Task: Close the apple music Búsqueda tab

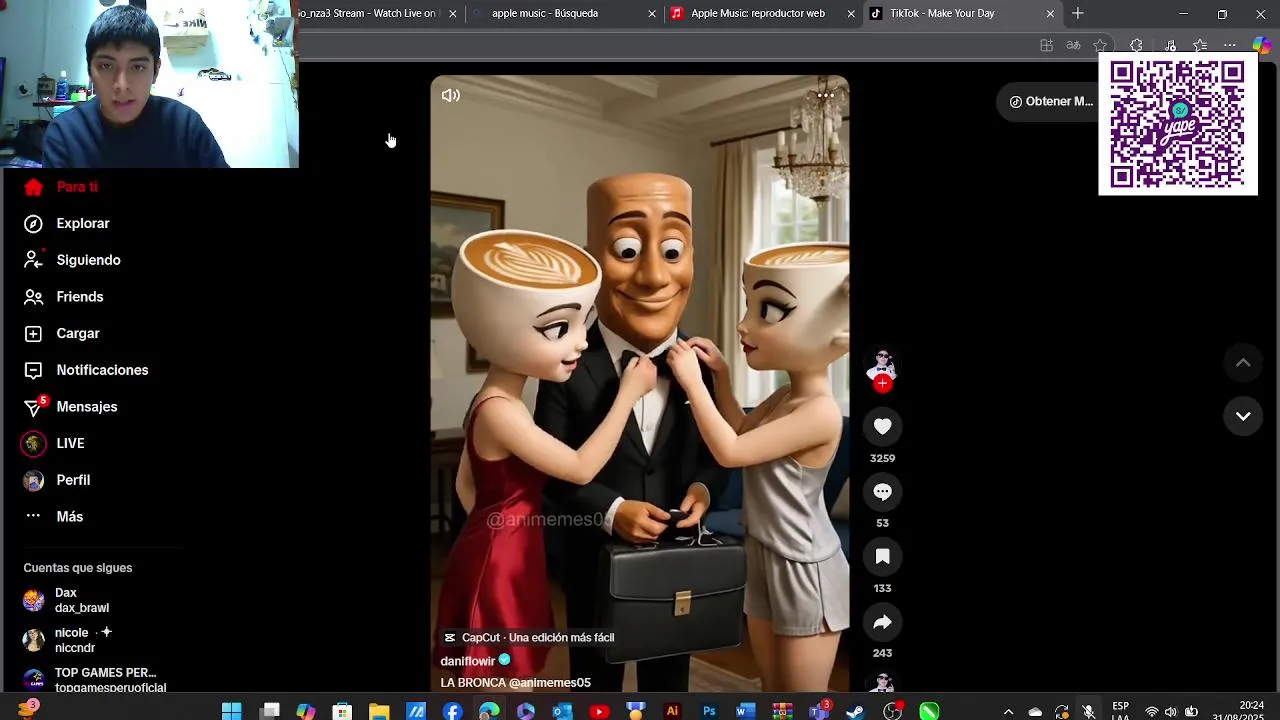Action: coord(652,14)
